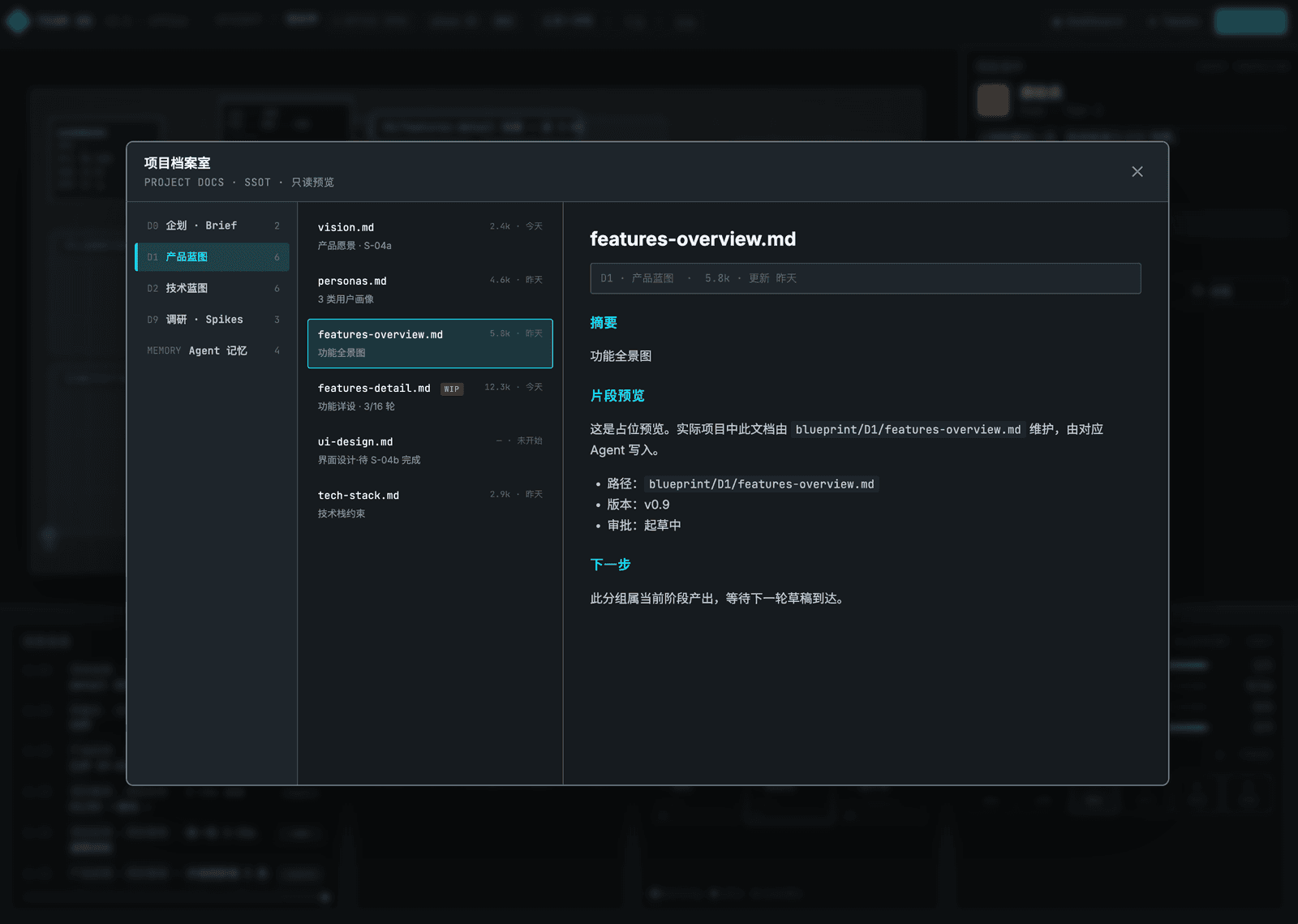
Task: Click the 技术栈约束 subtitle
Action: click(x=342, y=514)
